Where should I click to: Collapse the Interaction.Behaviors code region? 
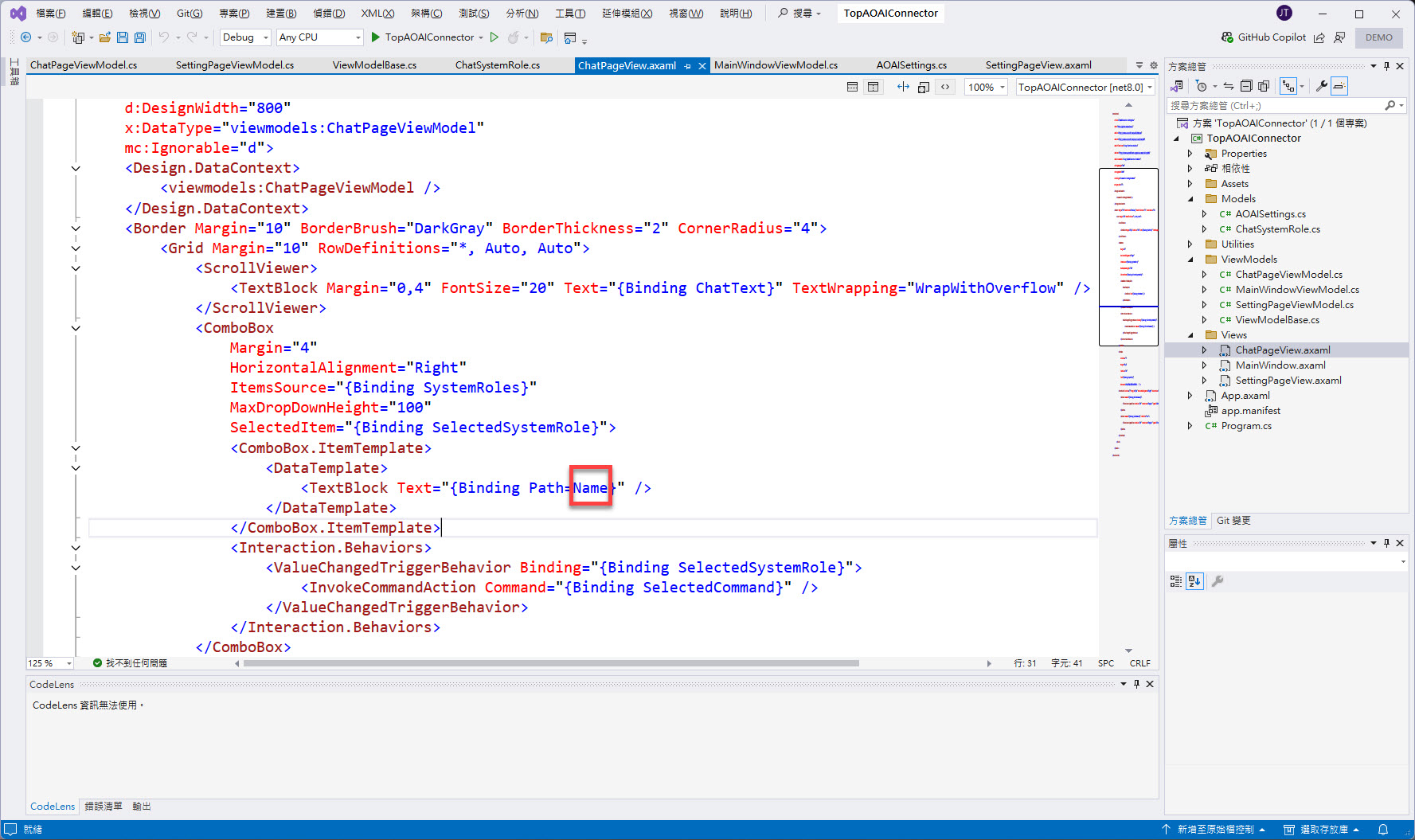click(x=76, y=548)
